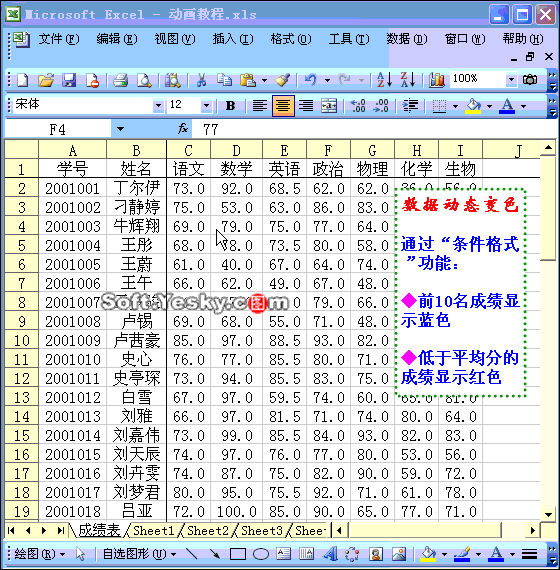Open the Paste options dropdown arrow

coord(264,80)
